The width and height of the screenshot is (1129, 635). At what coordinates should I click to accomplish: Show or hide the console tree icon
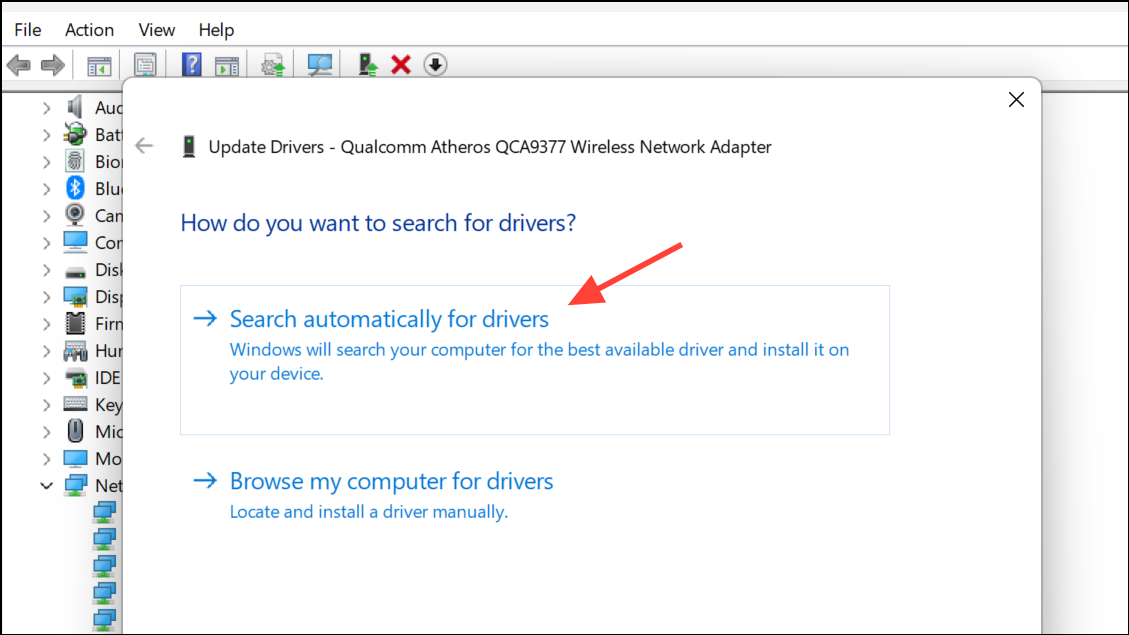pos(99,66)
